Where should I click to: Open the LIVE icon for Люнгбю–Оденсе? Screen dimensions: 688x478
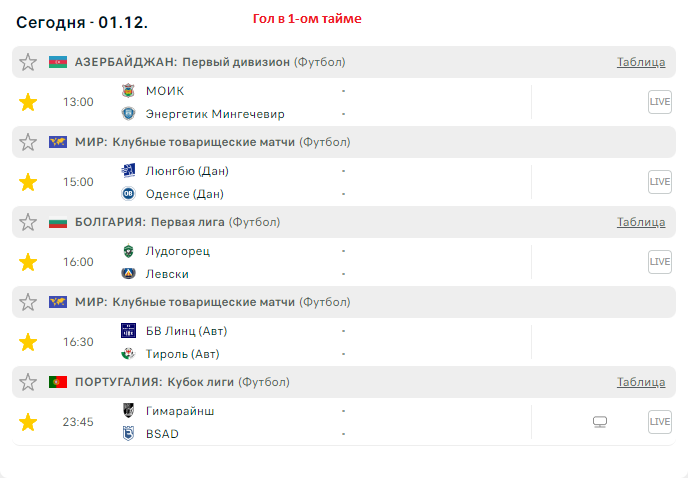click(x=659, y=182)
